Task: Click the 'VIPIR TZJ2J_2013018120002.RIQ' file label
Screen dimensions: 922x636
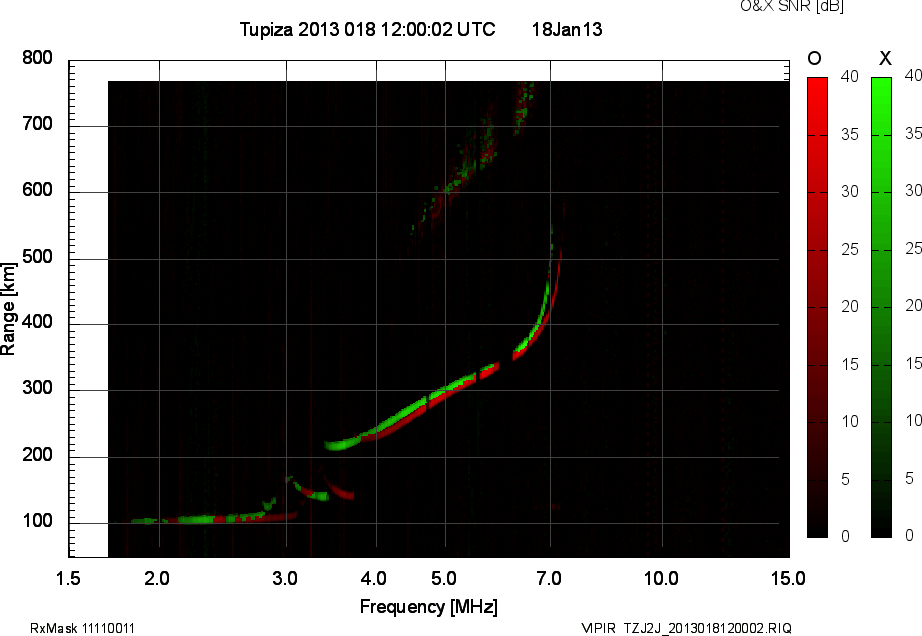Action: point(686,628)
